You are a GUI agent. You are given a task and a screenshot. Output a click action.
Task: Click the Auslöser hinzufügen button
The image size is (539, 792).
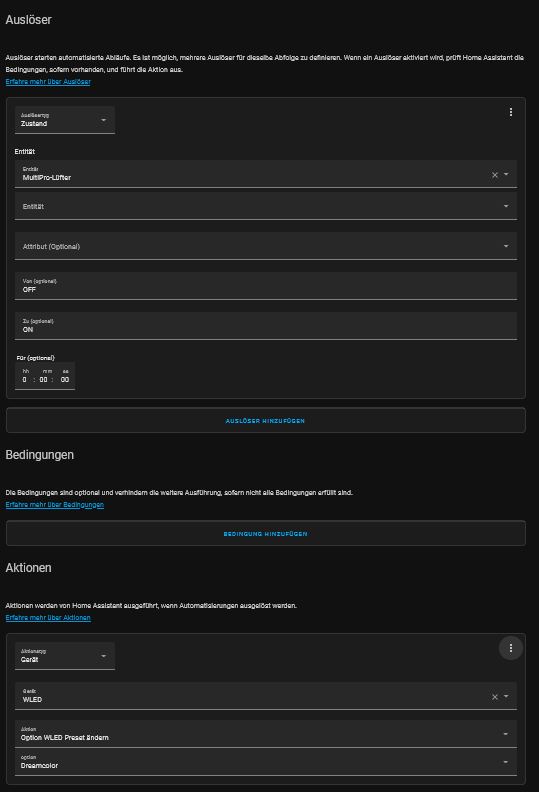click(x=266, y=420)
